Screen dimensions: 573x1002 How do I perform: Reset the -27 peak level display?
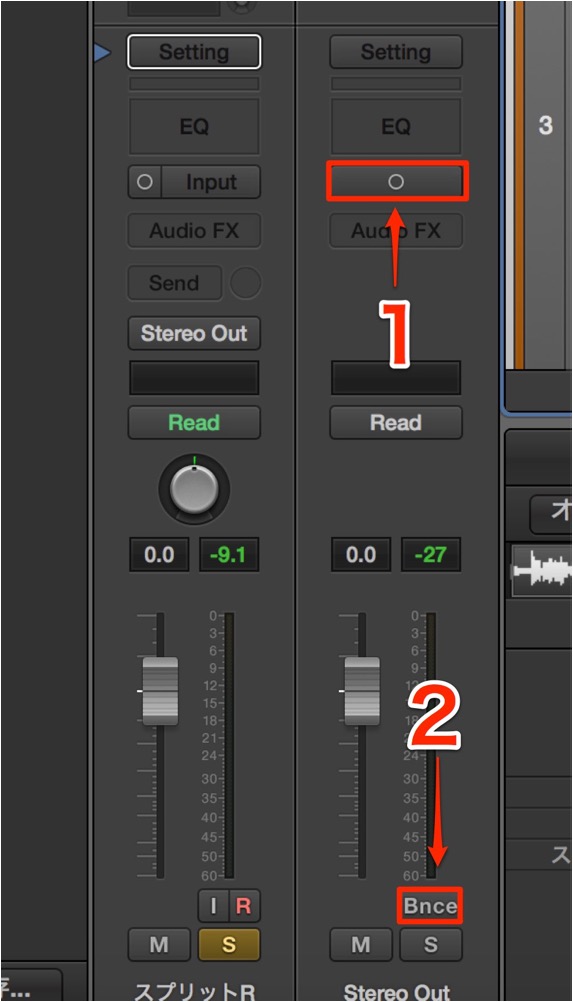coord(431,554)
